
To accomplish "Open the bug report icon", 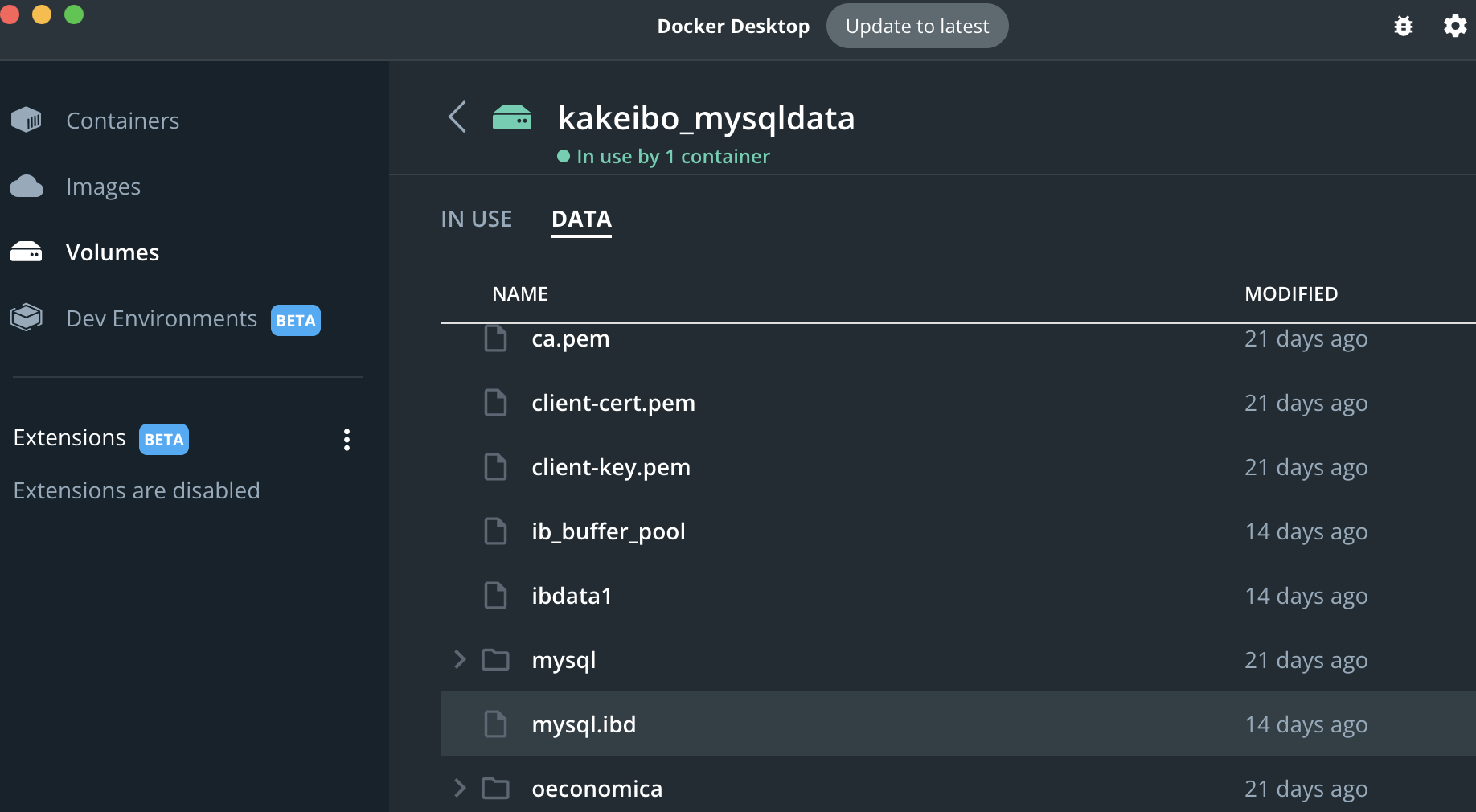I will (x=1404, y=25).
